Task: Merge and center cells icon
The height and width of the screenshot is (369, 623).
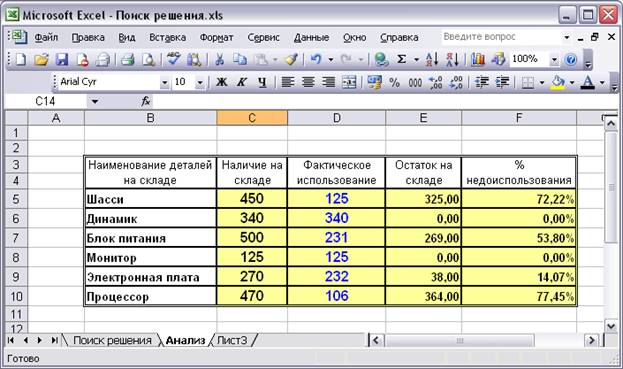Action: [x=349, y=82]
